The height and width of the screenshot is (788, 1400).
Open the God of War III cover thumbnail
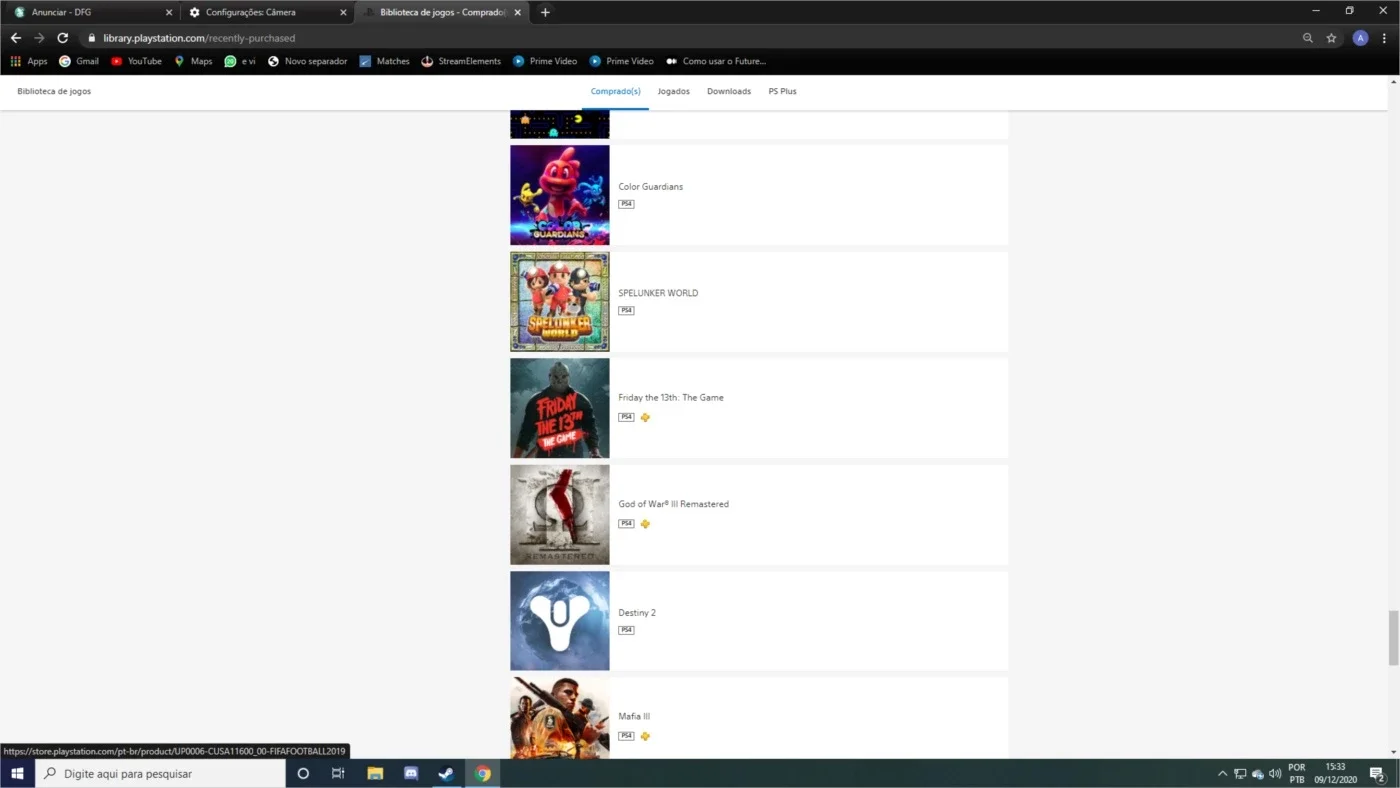(x=560, y=515)
